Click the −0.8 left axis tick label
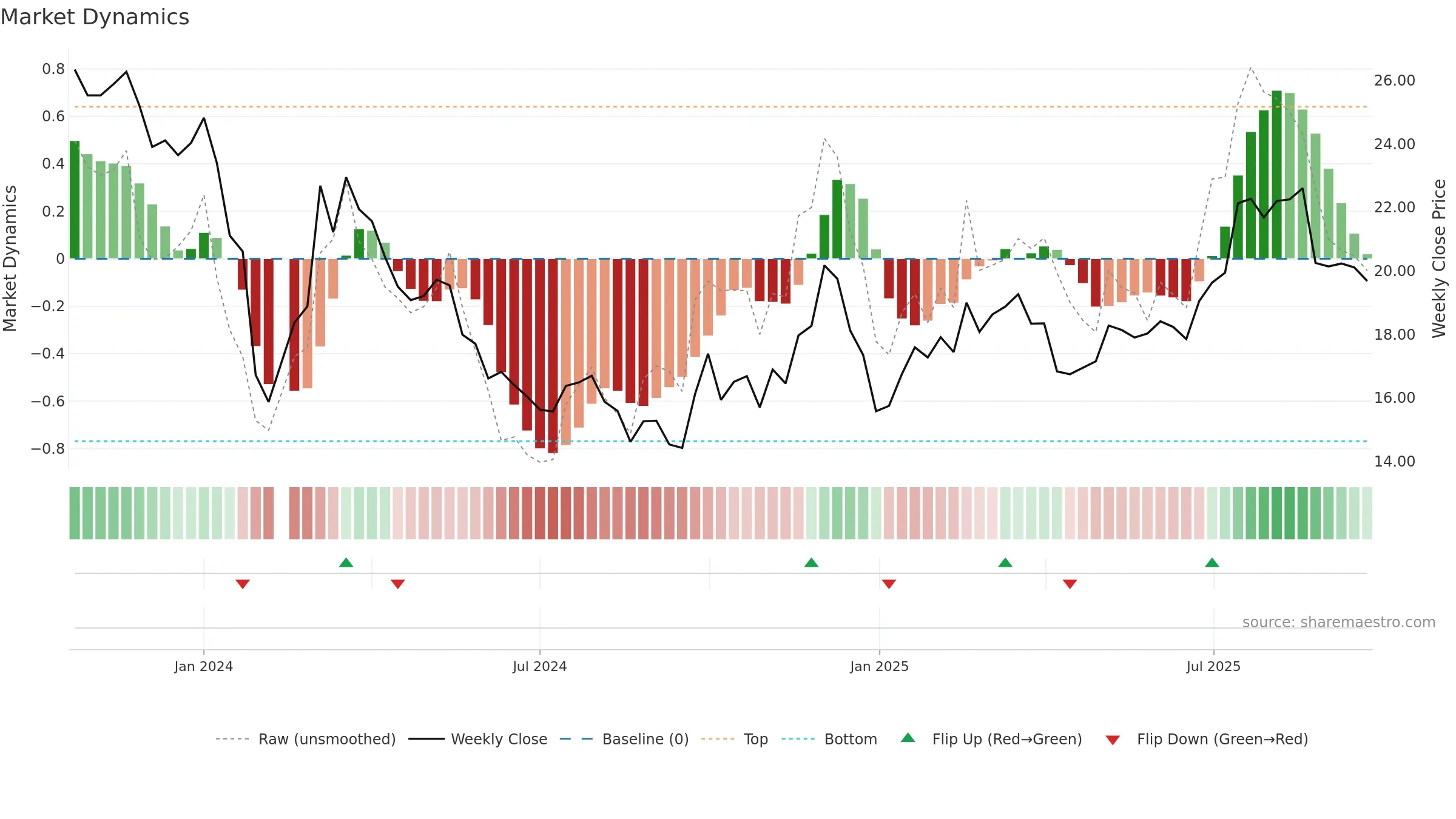 [x=48, y=449]
